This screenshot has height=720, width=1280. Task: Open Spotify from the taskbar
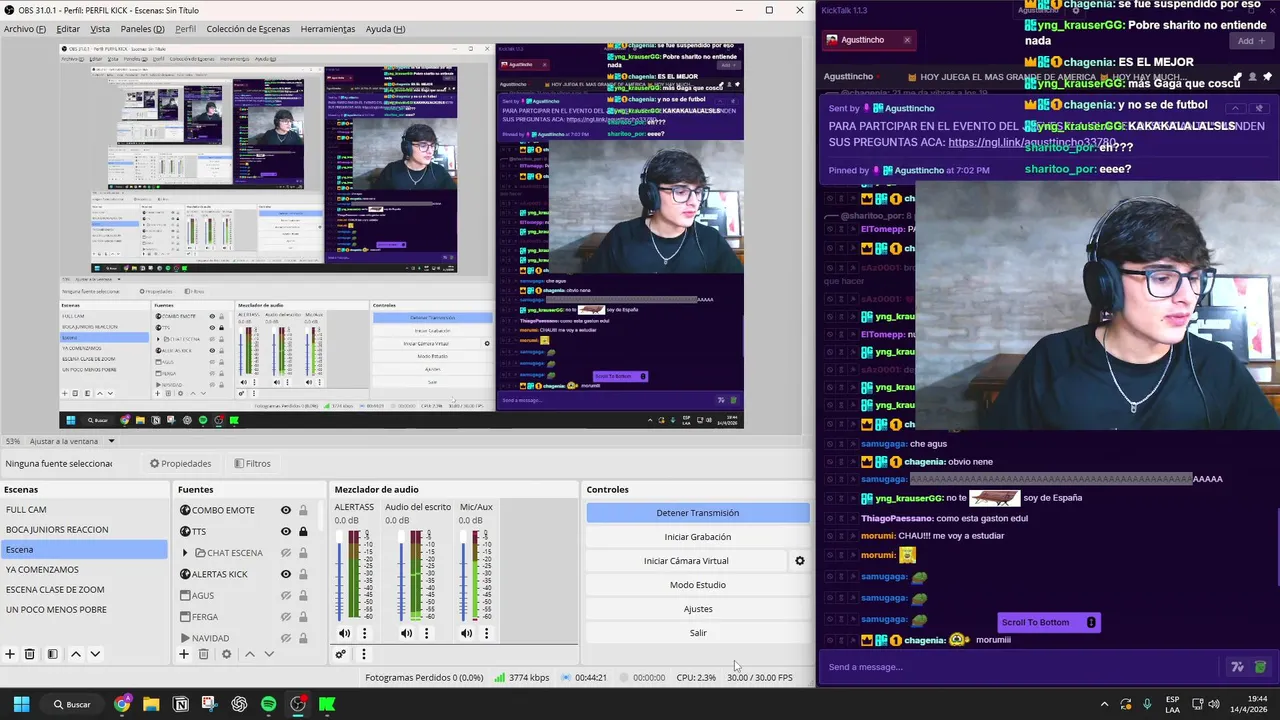tap(268, 704)
